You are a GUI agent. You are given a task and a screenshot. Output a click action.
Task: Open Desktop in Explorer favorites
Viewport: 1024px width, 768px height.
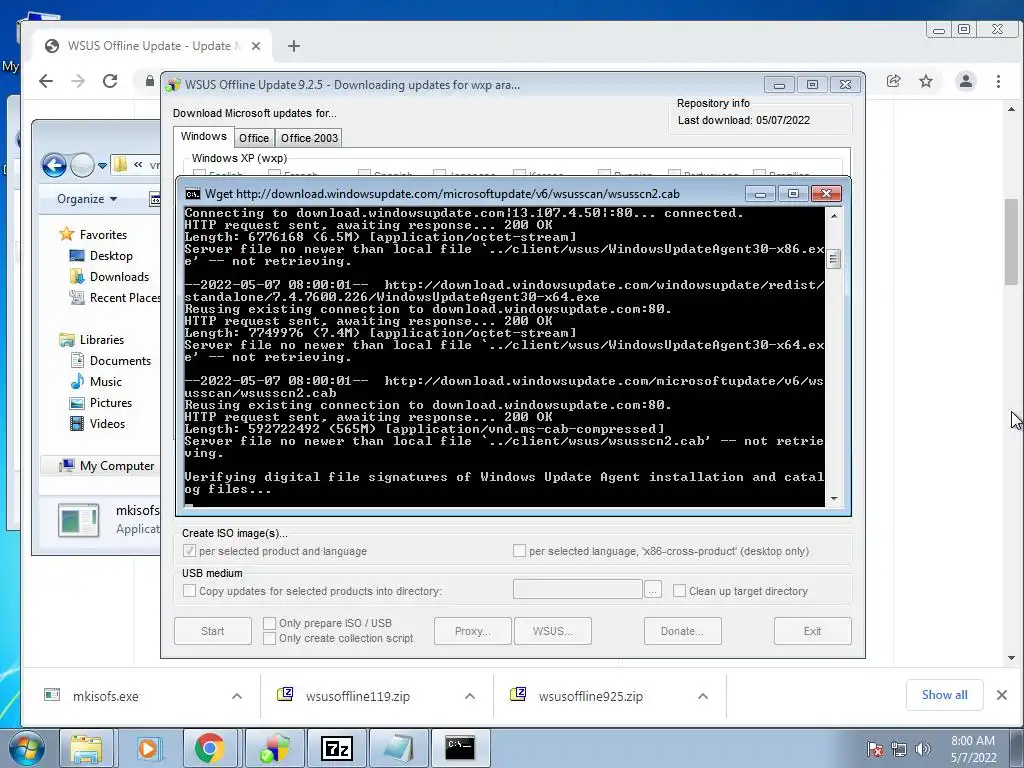111,255
